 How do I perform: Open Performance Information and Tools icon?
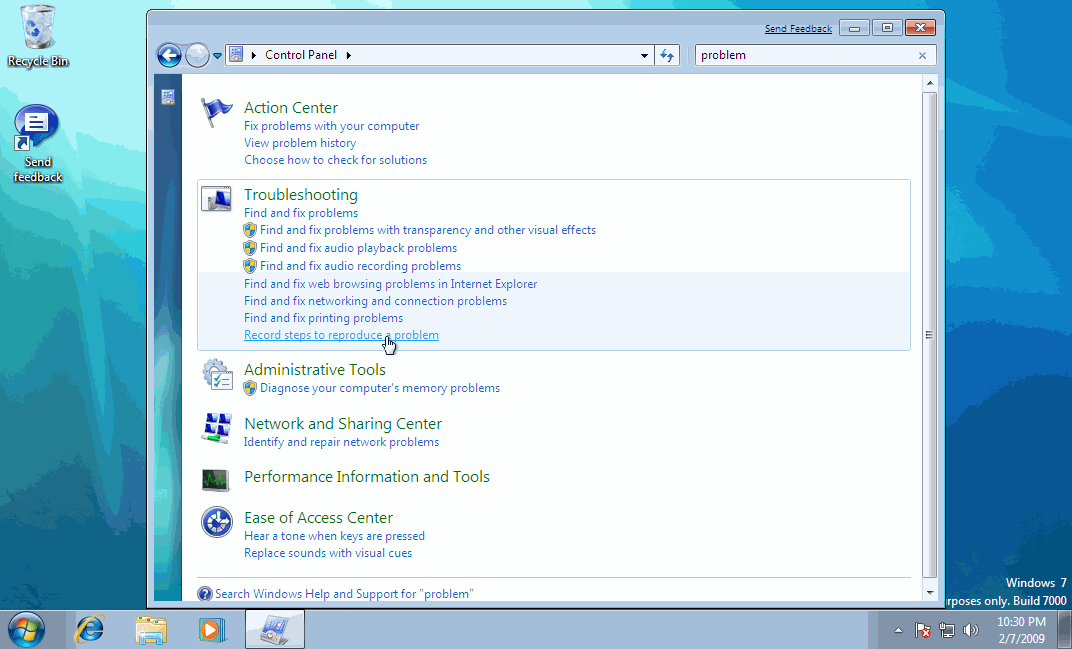[216, 480]
